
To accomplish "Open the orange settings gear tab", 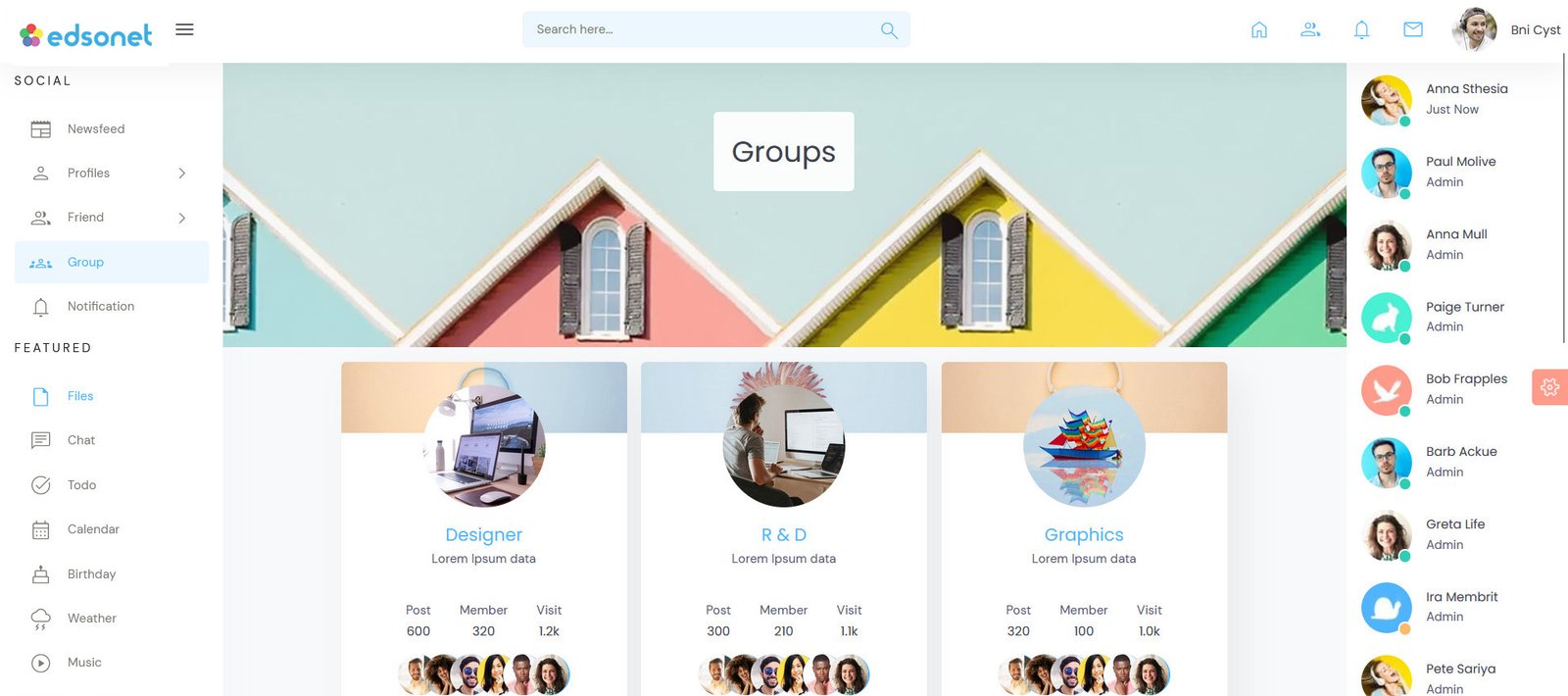I will pos(1550,387).
